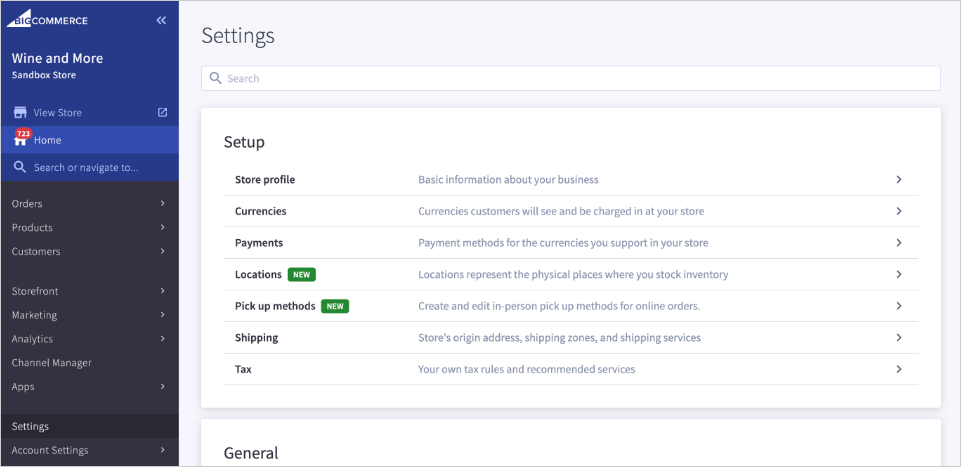Viewport: 961px width, 467px height.
Task: Select Settings in the sidebar
Action: tap(89, 427)
